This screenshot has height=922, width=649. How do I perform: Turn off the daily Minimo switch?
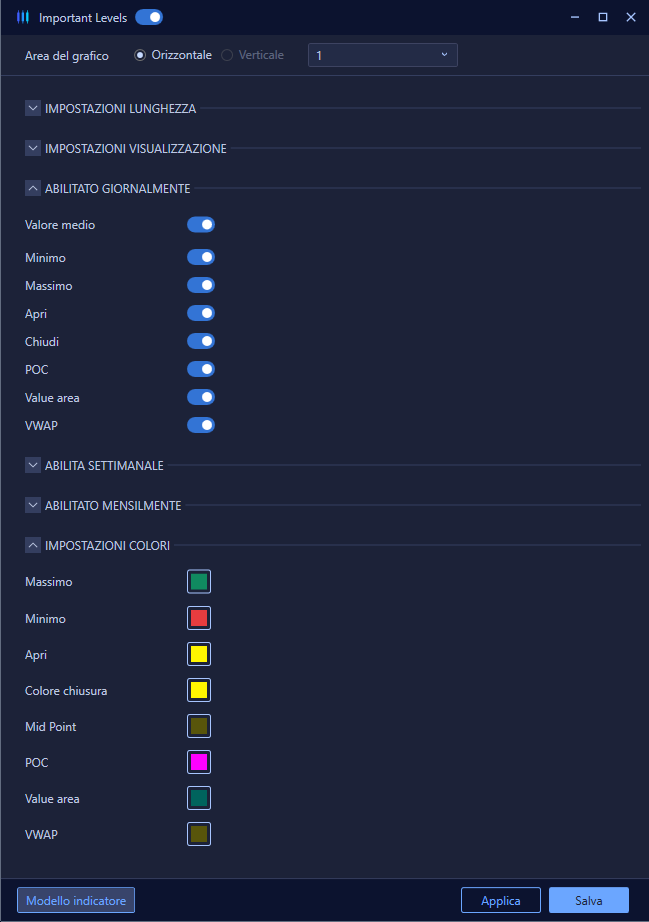coord(201,258)
